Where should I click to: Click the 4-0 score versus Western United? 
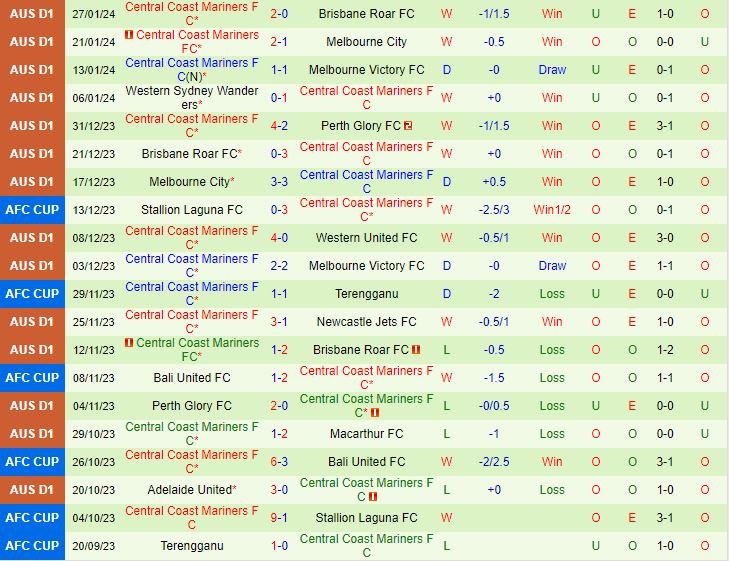tap(279, 238)
